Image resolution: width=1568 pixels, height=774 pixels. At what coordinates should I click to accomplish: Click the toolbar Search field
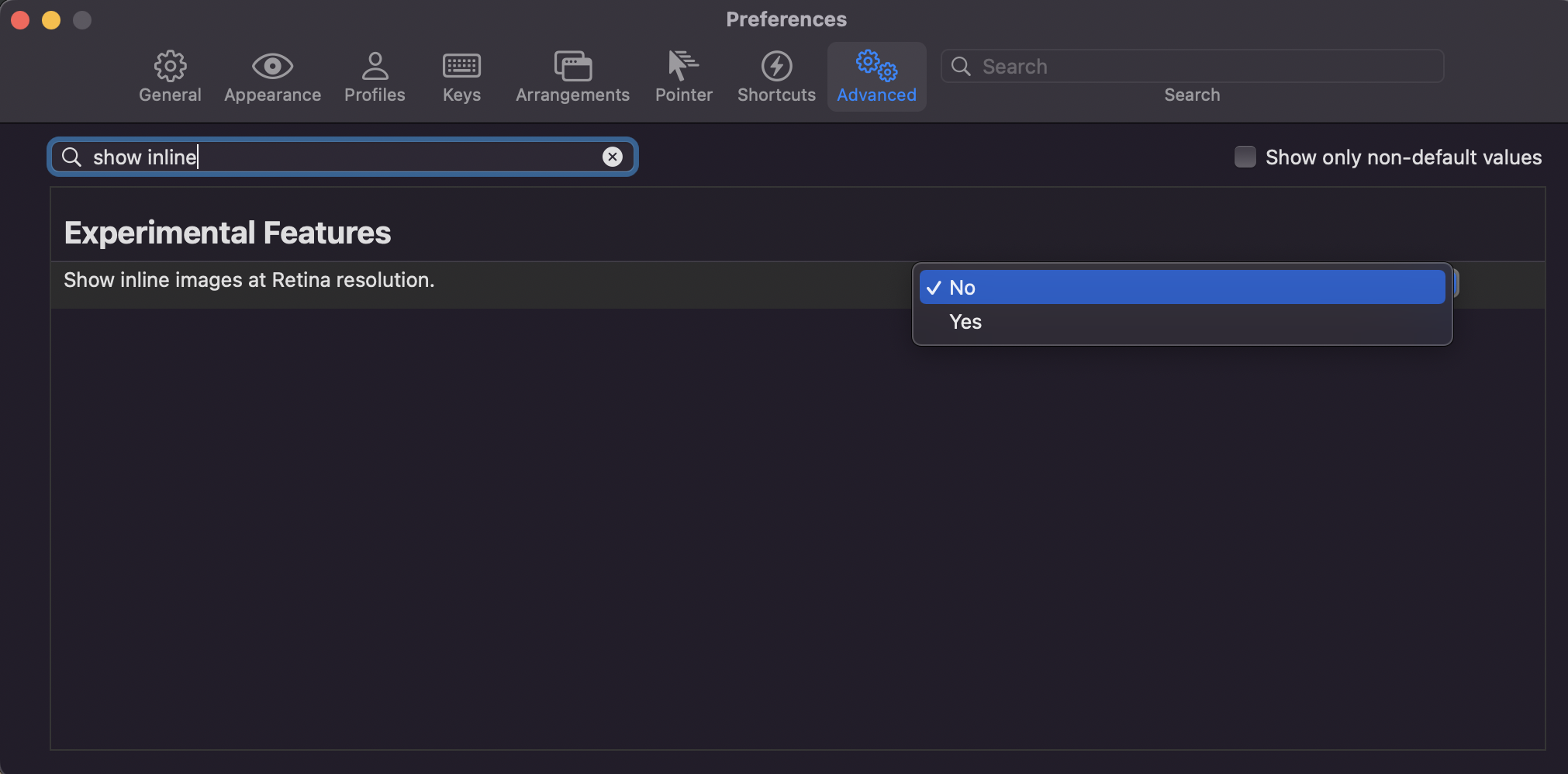click(x=1202, y=67)
